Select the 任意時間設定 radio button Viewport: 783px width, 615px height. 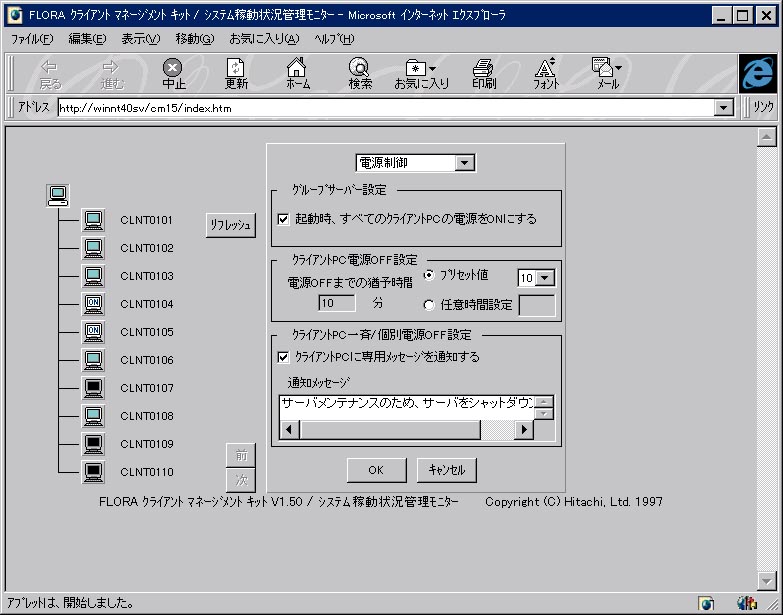[429, 305]
